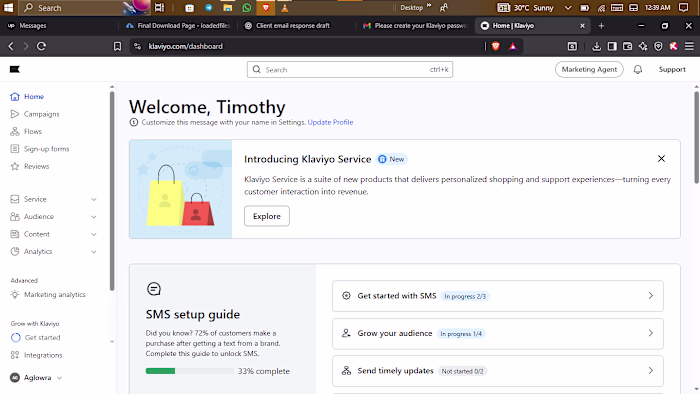Screen dimensions: 700x394
Task: Open Brave Wallet icon
Action: click(x=627, y=46)
